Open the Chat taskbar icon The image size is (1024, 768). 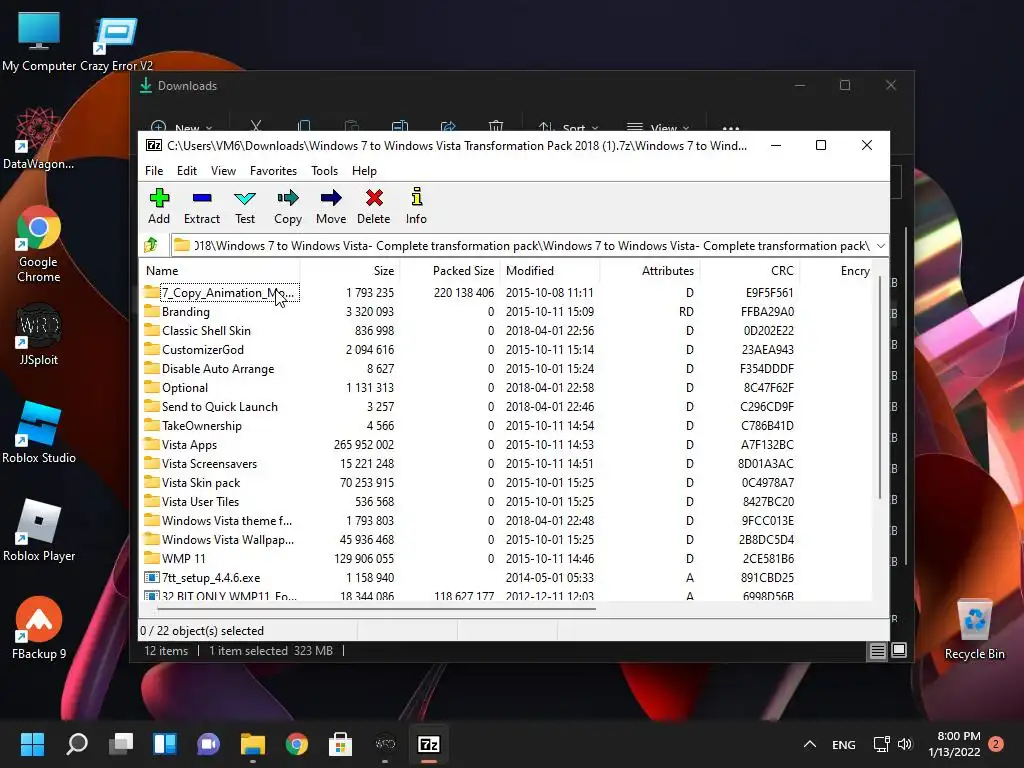[208, 744]
